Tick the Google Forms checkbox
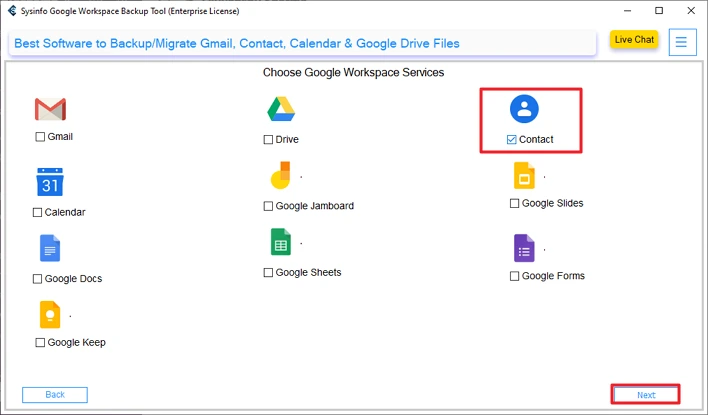The width and height of the screenshot is (708, 415). (514, 276)
